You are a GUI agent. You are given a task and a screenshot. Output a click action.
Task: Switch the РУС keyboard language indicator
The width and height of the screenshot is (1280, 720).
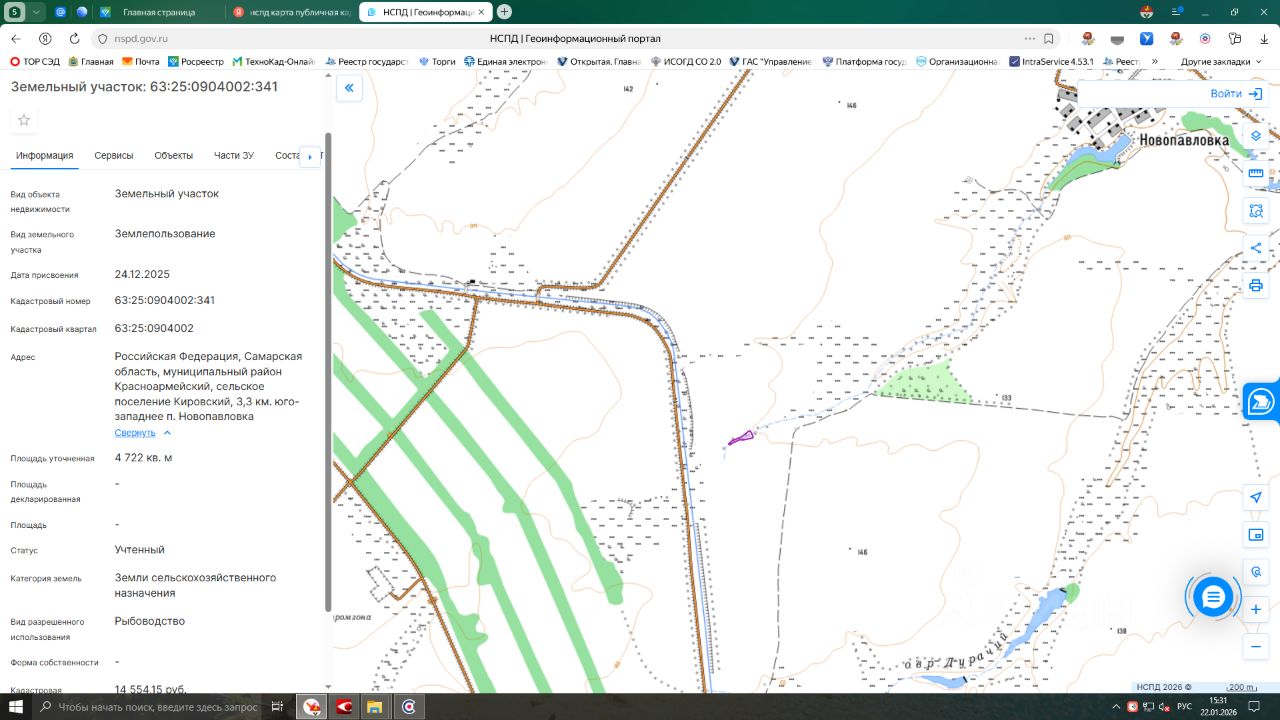pos(1184,707)
